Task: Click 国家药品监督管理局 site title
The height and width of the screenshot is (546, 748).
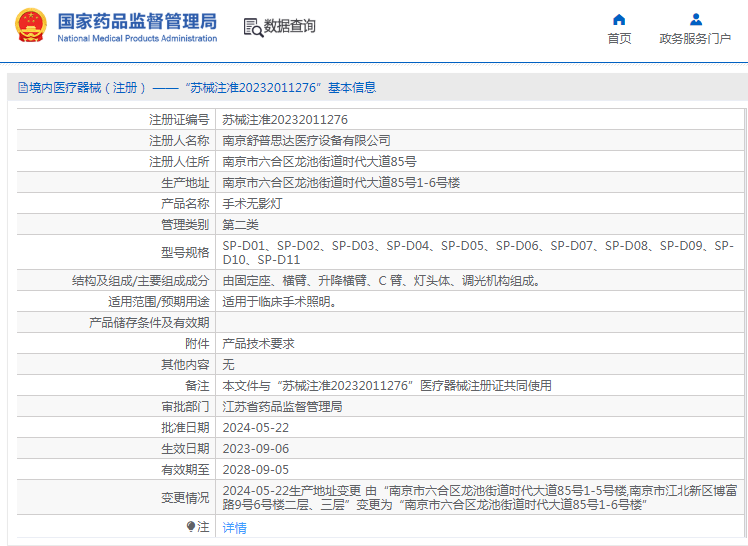Action: [x=137, y=21]
